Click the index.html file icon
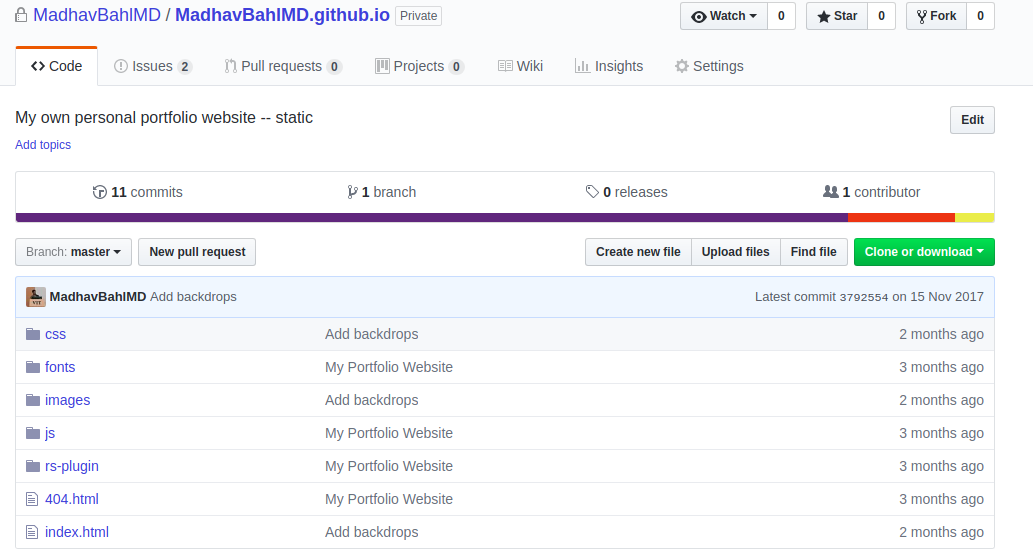 32,532
